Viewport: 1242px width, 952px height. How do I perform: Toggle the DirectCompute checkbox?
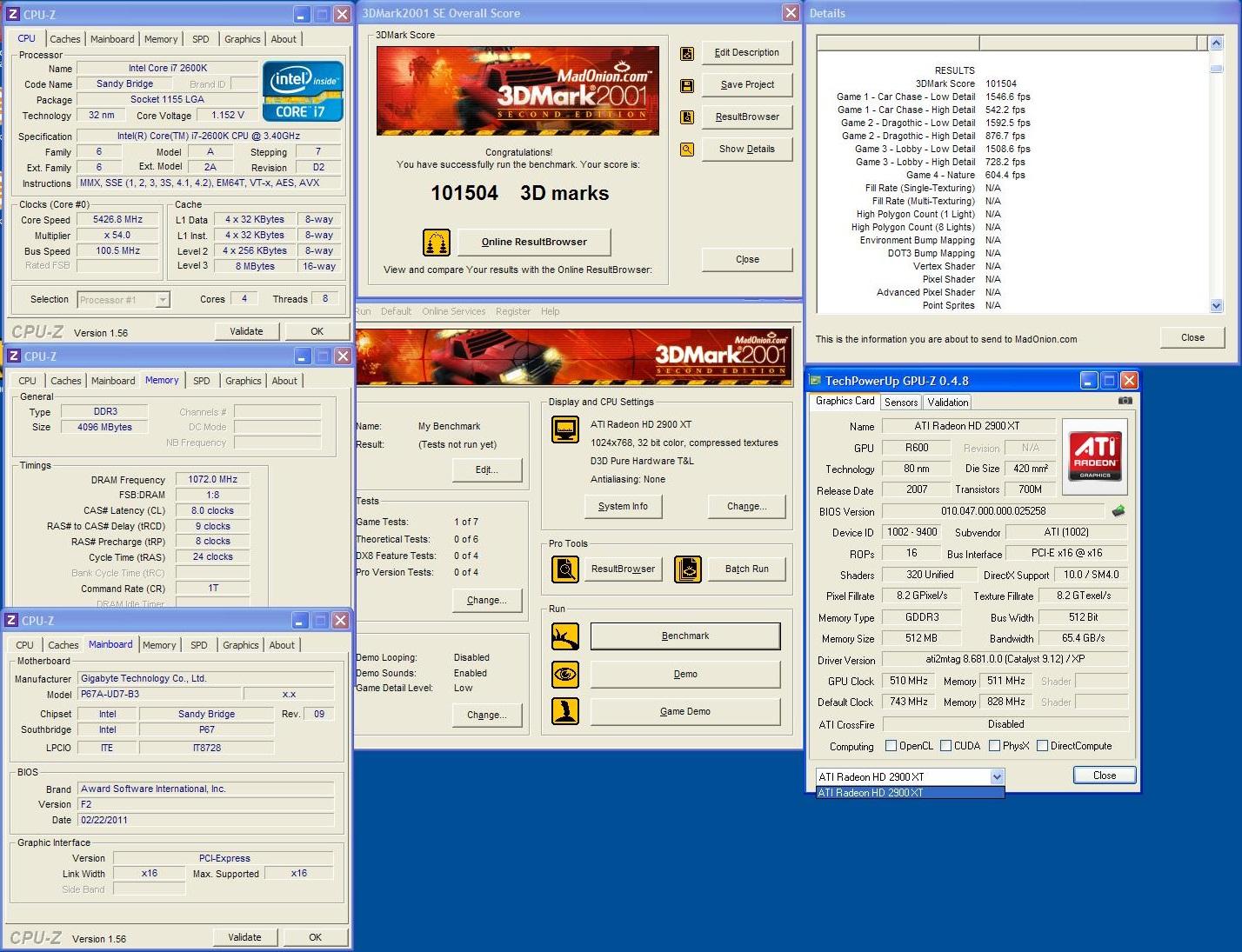pyautogui.click(x=1042, y=746)
